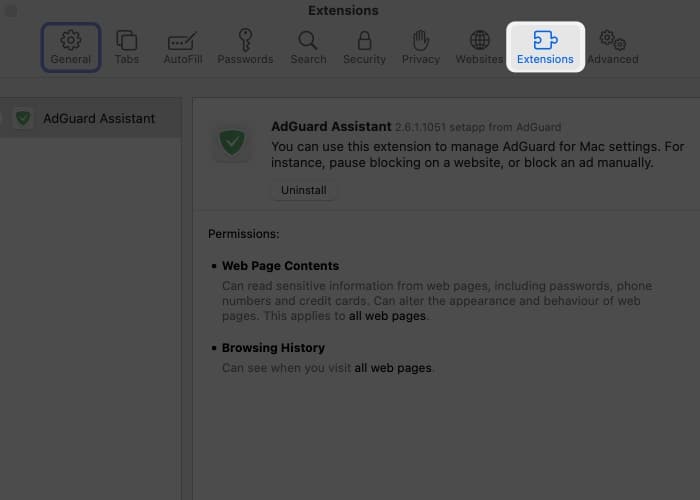Switch to the Tabs preferences pane
The height and width of the screenshot is (500, 700).
point(127,47)
